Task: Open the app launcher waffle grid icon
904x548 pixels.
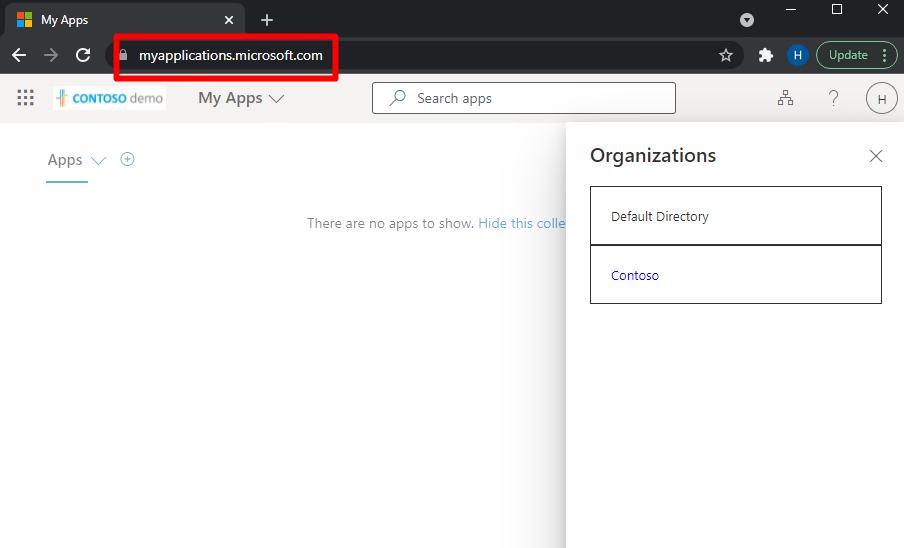Action: (x=26, y=98)
